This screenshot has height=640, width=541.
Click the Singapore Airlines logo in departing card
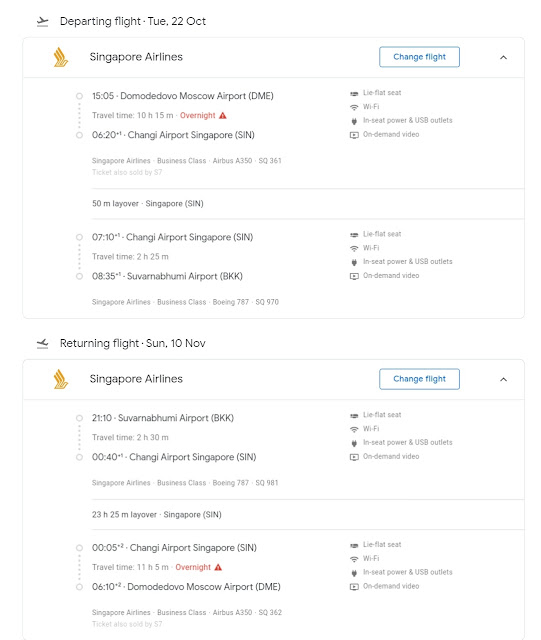coord(60,57)
